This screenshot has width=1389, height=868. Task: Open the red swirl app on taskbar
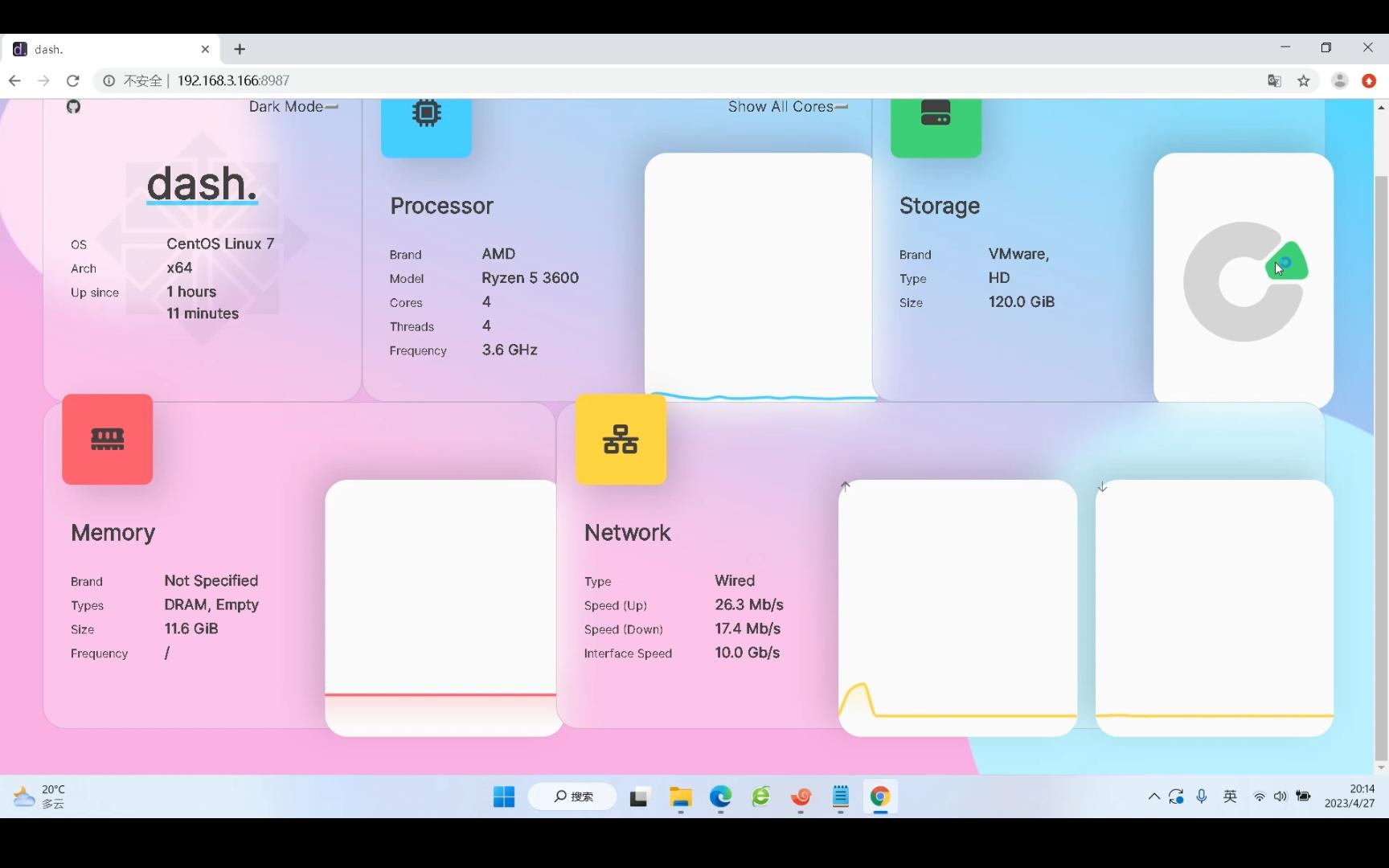pos(801,796)
